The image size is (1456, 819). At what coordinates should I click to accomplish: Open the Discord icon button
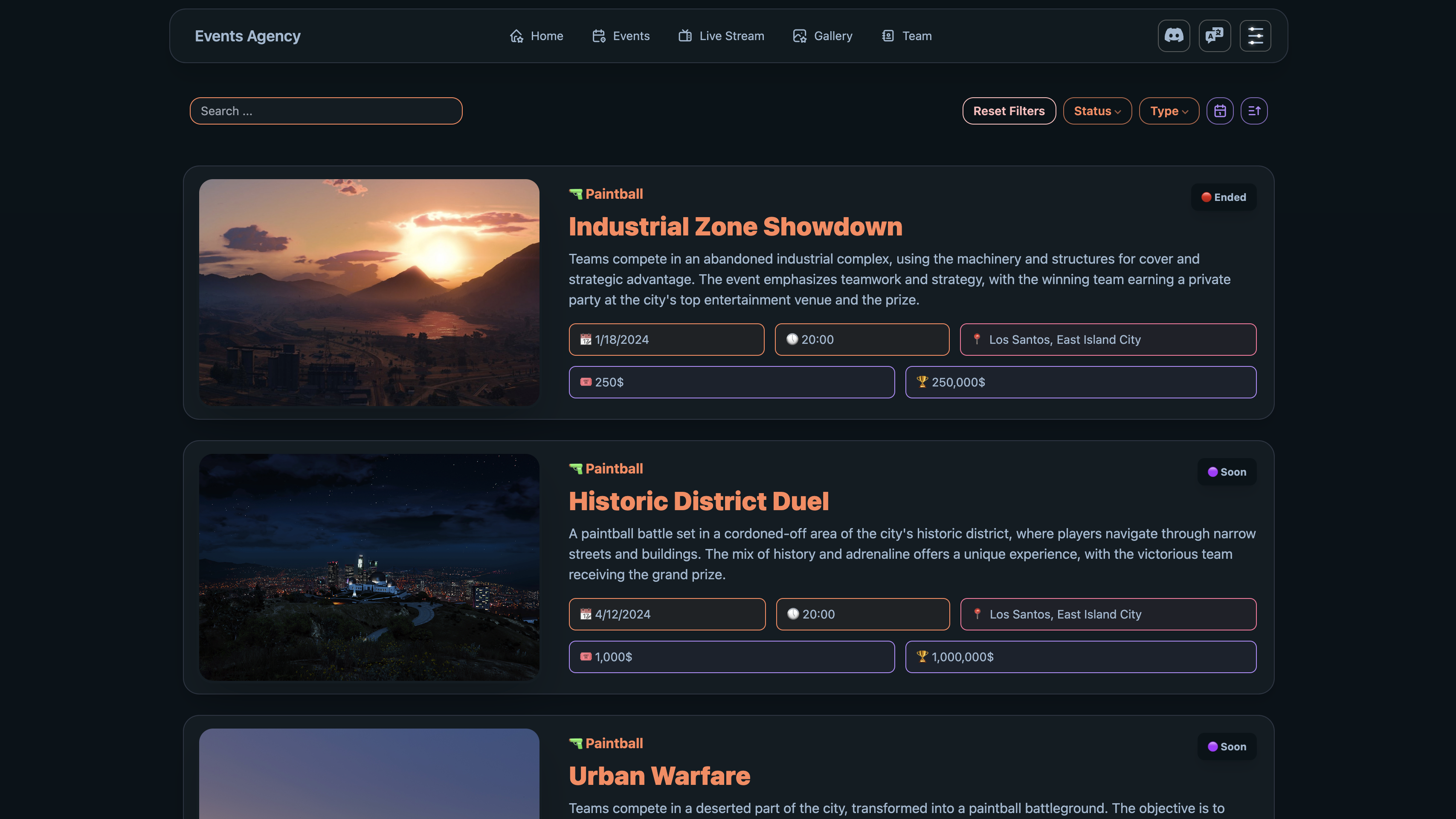1173,35
